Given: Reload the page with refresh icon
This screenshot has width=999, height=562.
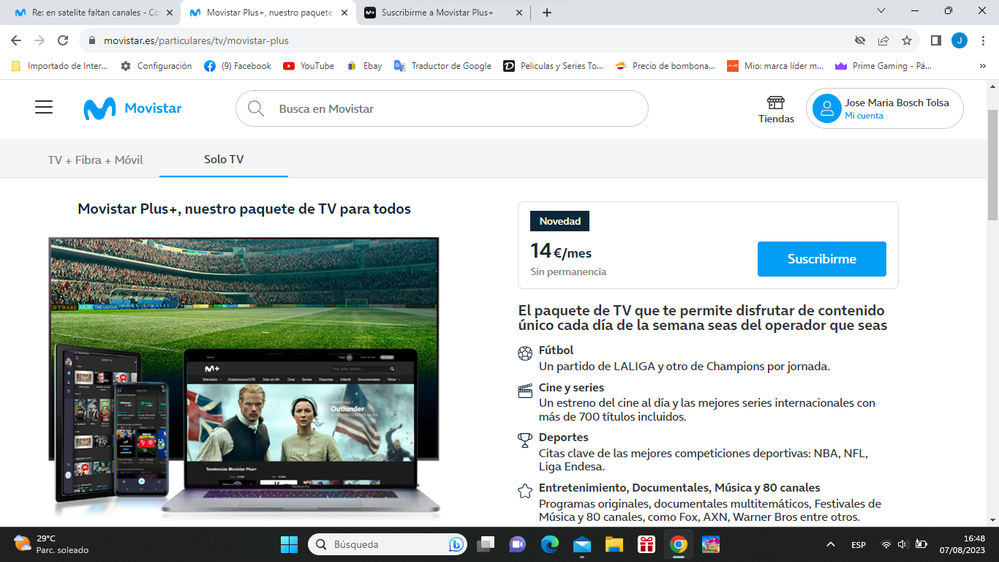Looking at the screenshot, I should click(62, 40).
